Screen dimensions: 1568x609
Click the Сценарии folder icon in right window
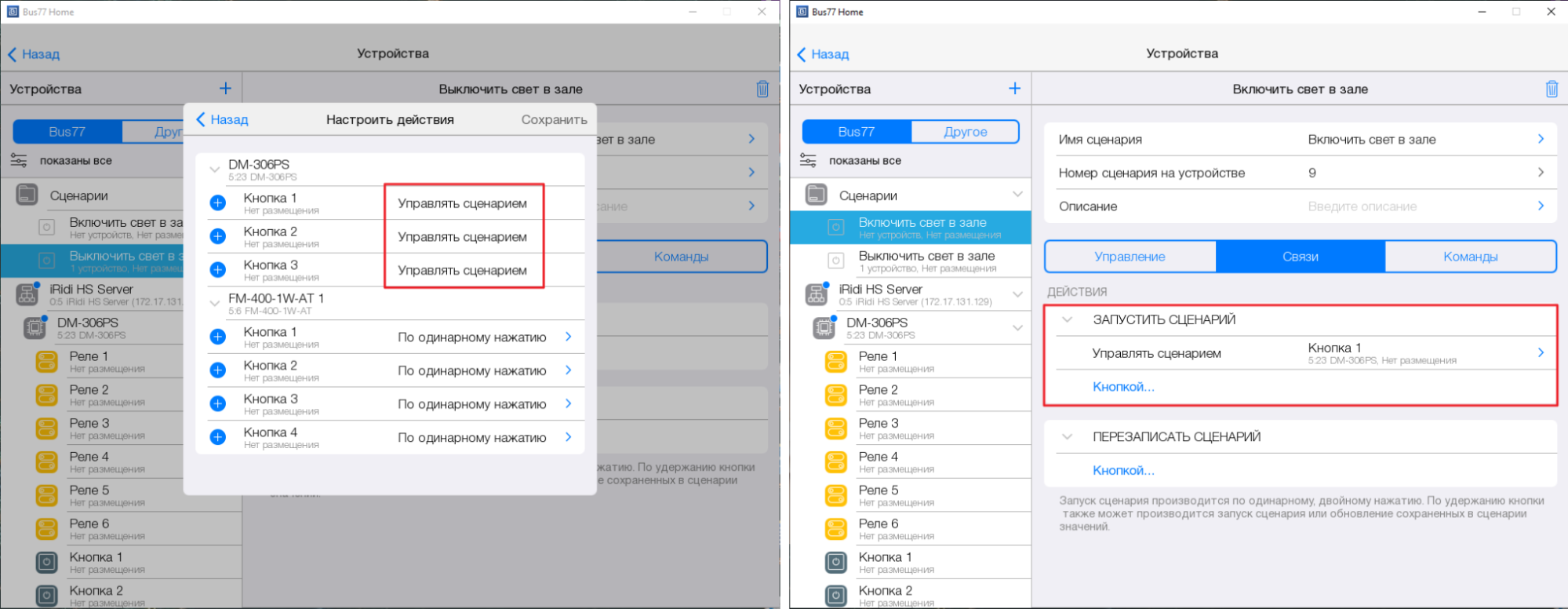817,195
